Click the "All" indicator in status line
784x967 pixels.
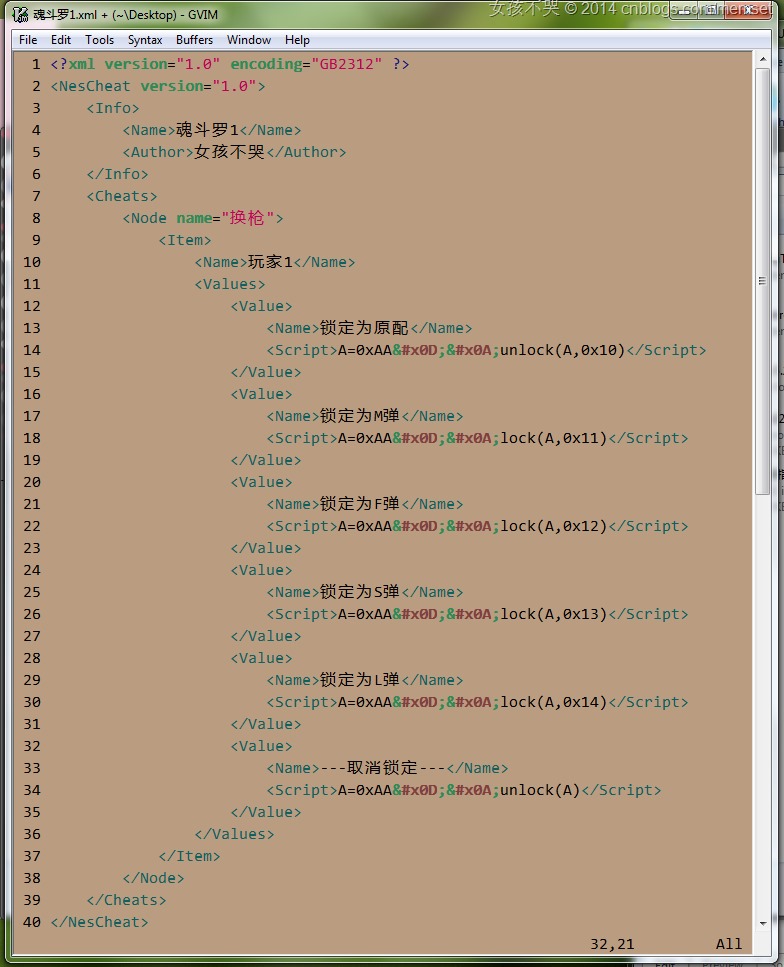[728, 944]
